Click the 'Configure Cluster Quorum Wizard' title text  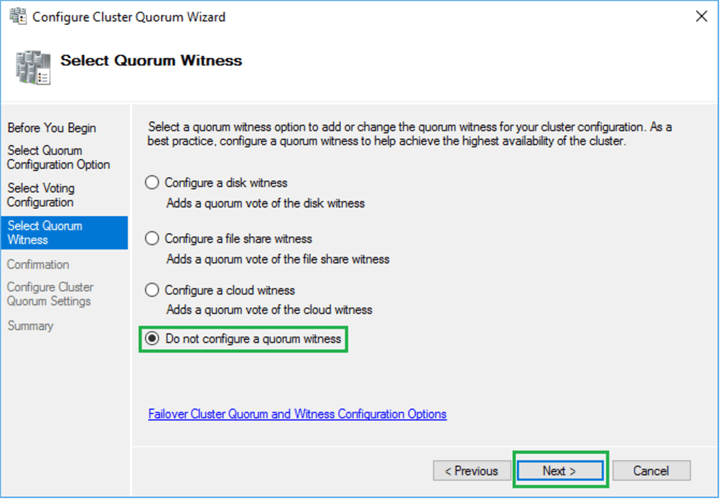tap(129, 17)
